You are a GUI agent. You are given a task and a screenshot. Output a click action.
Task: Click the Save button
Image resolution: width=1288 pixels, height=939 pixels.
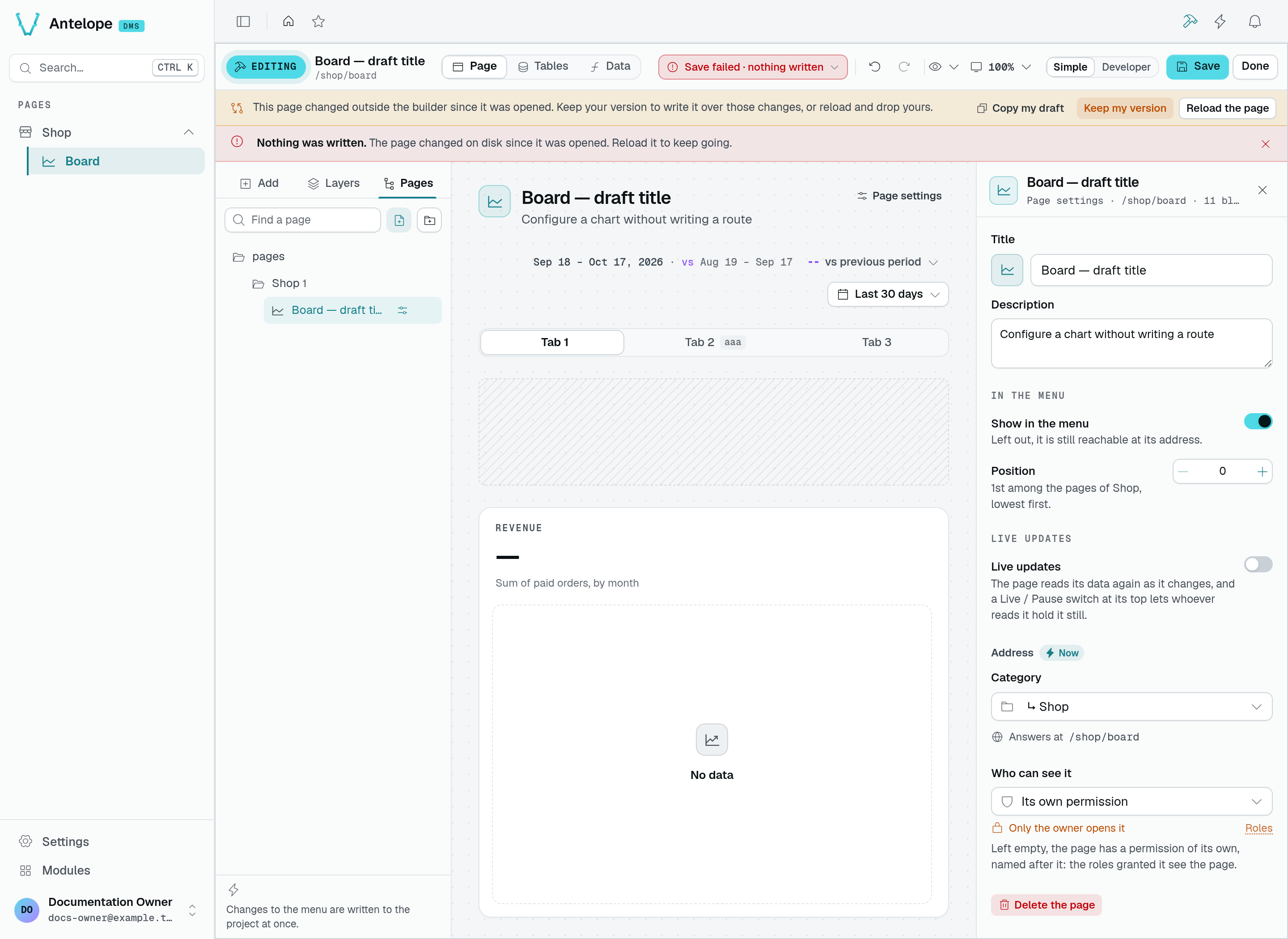coord(1197,67)
